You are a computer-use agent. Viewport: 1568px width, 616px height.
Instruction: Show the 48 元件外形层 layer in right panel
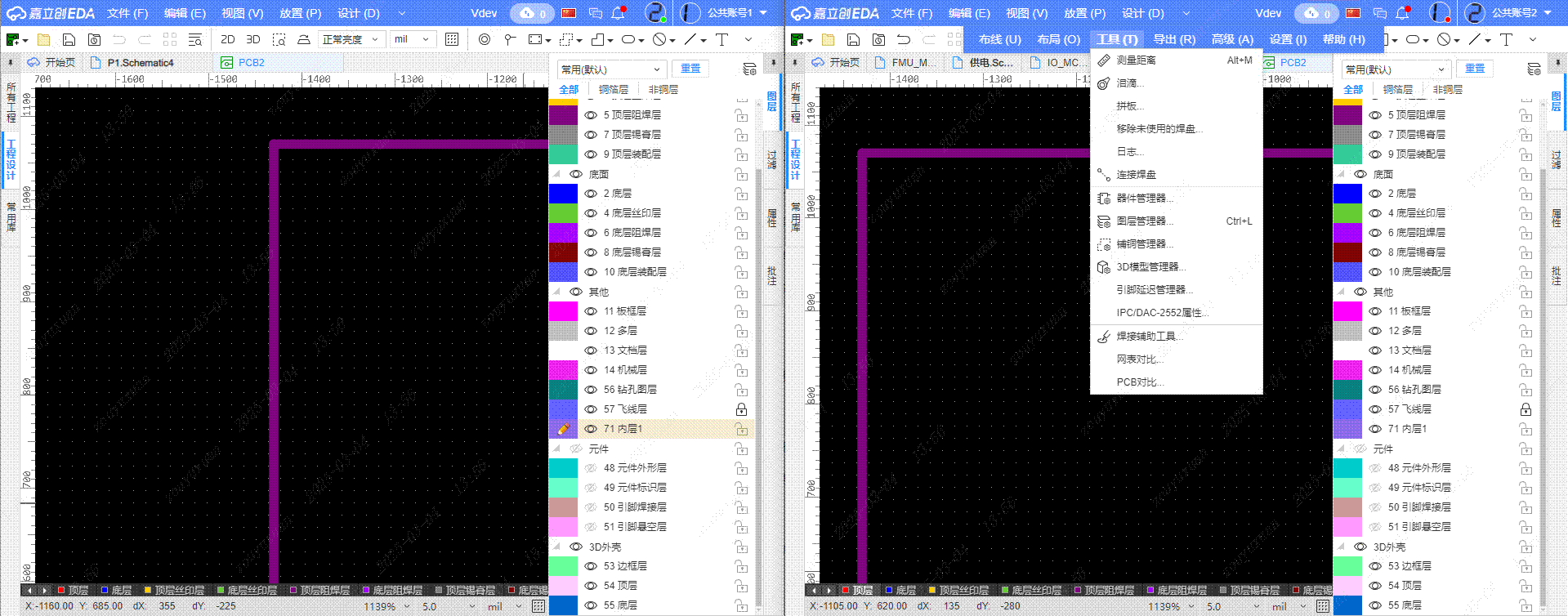(x=1375, y=468)
